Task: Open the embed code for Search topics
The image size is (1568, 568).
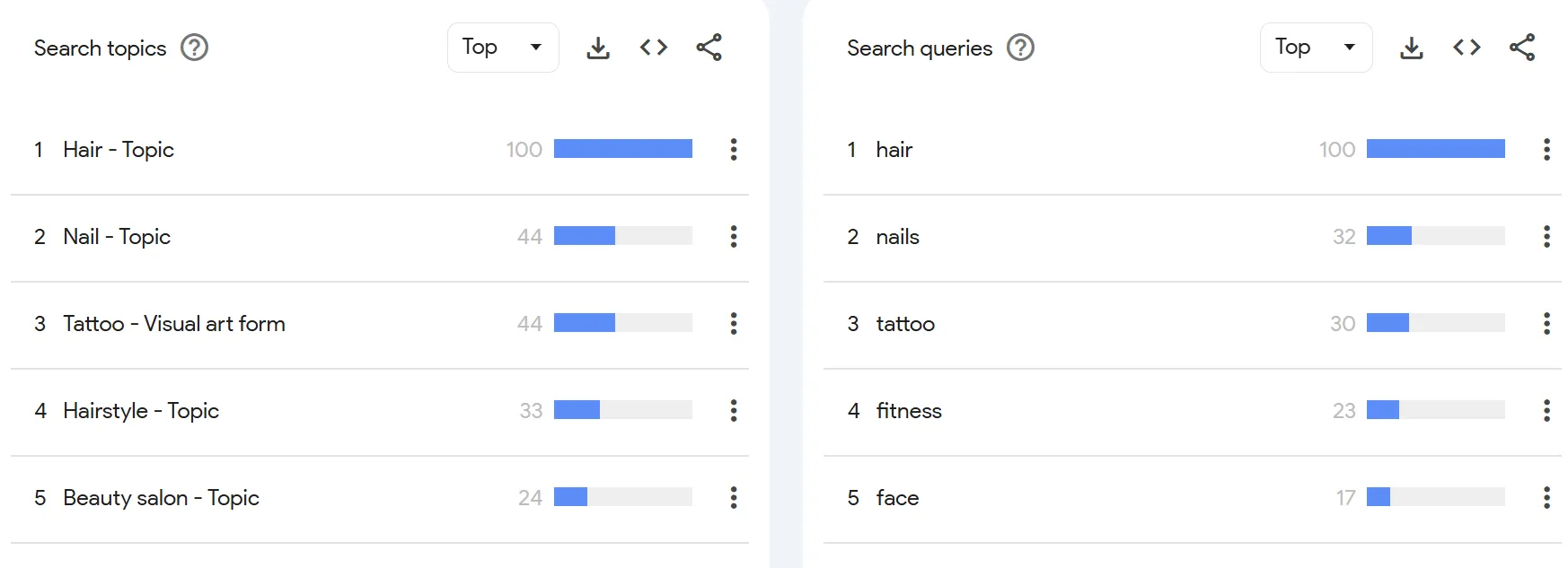Action: tap(653, 48)
